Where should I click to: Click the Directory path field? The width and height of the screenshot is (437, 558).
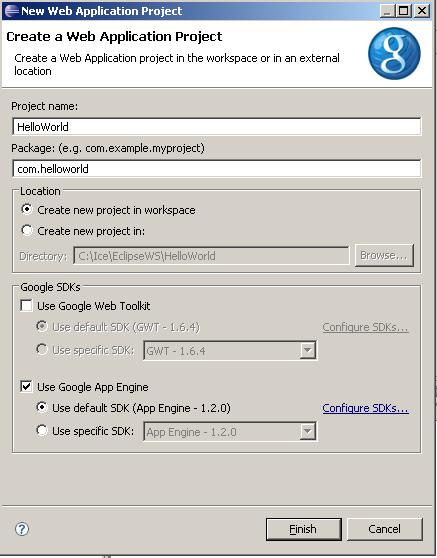pos(211,256)
